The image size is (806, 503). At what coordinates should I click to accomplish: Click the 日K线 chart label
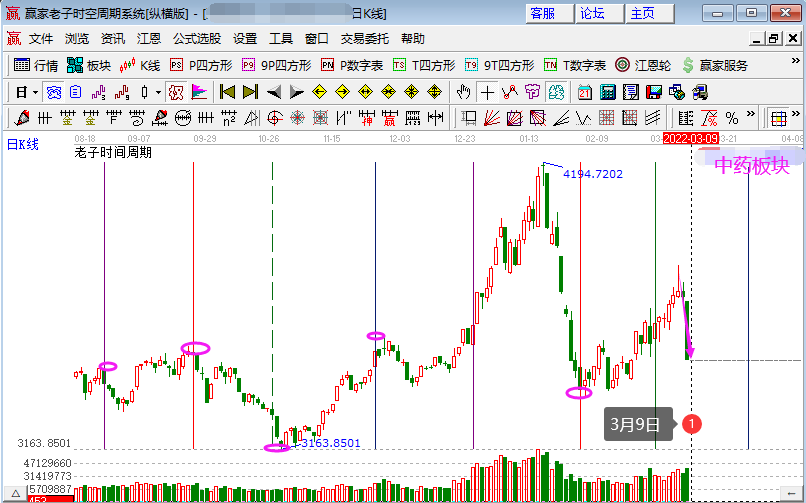point(23,144)
